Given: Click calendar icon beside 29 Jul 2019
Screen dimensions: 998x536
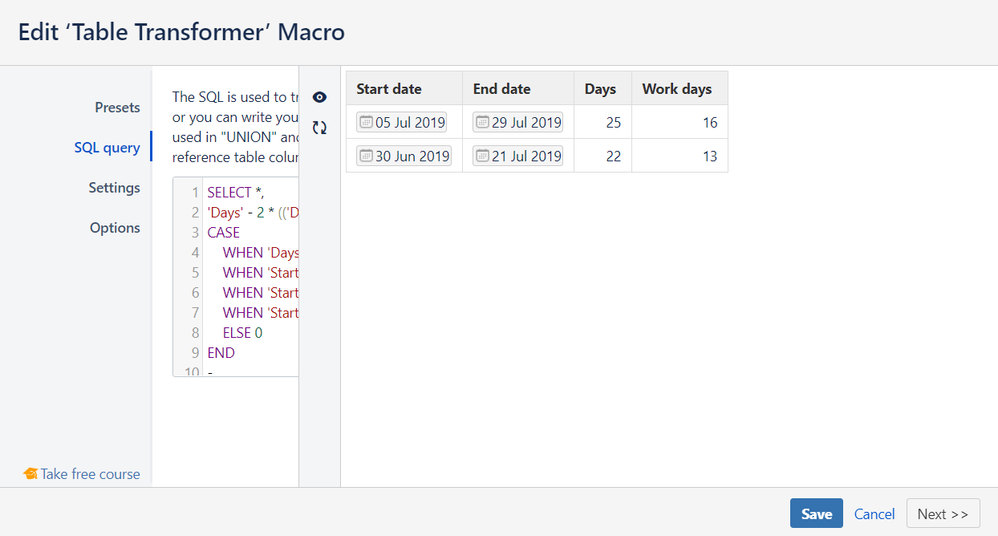Looking at the screenshot, I should (x=482, y=123).
